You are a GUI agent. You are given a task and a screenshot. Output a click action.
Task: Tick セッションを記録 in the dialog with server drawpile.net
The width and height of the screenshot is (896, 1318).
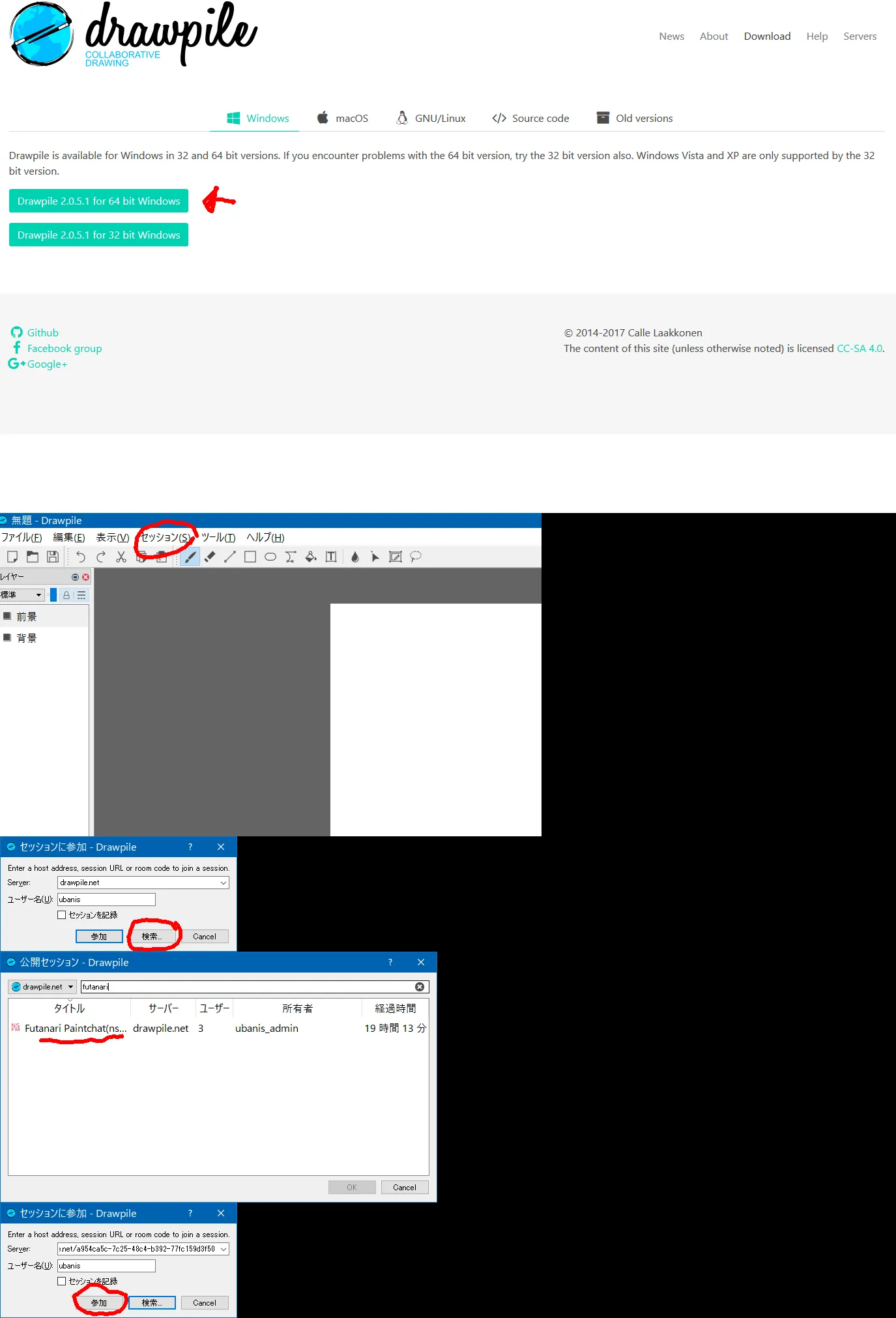62,915
